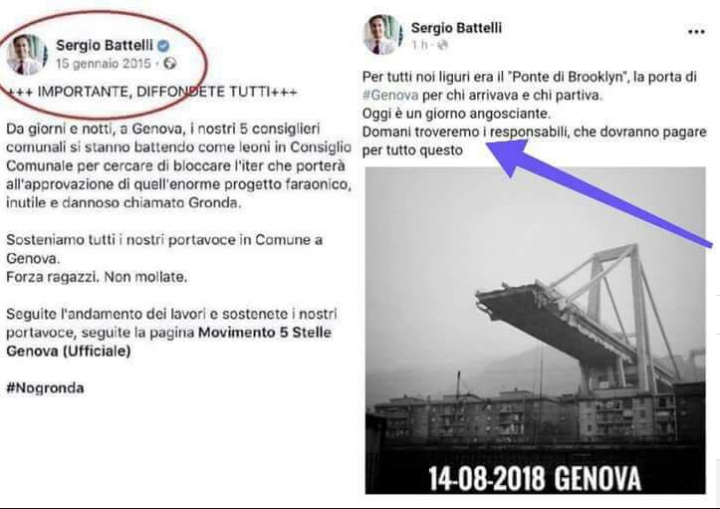Viewport: 720px width, 509px height.
Task: Click the 1 h timestamp on right post
Action: [x=420, y=45]
